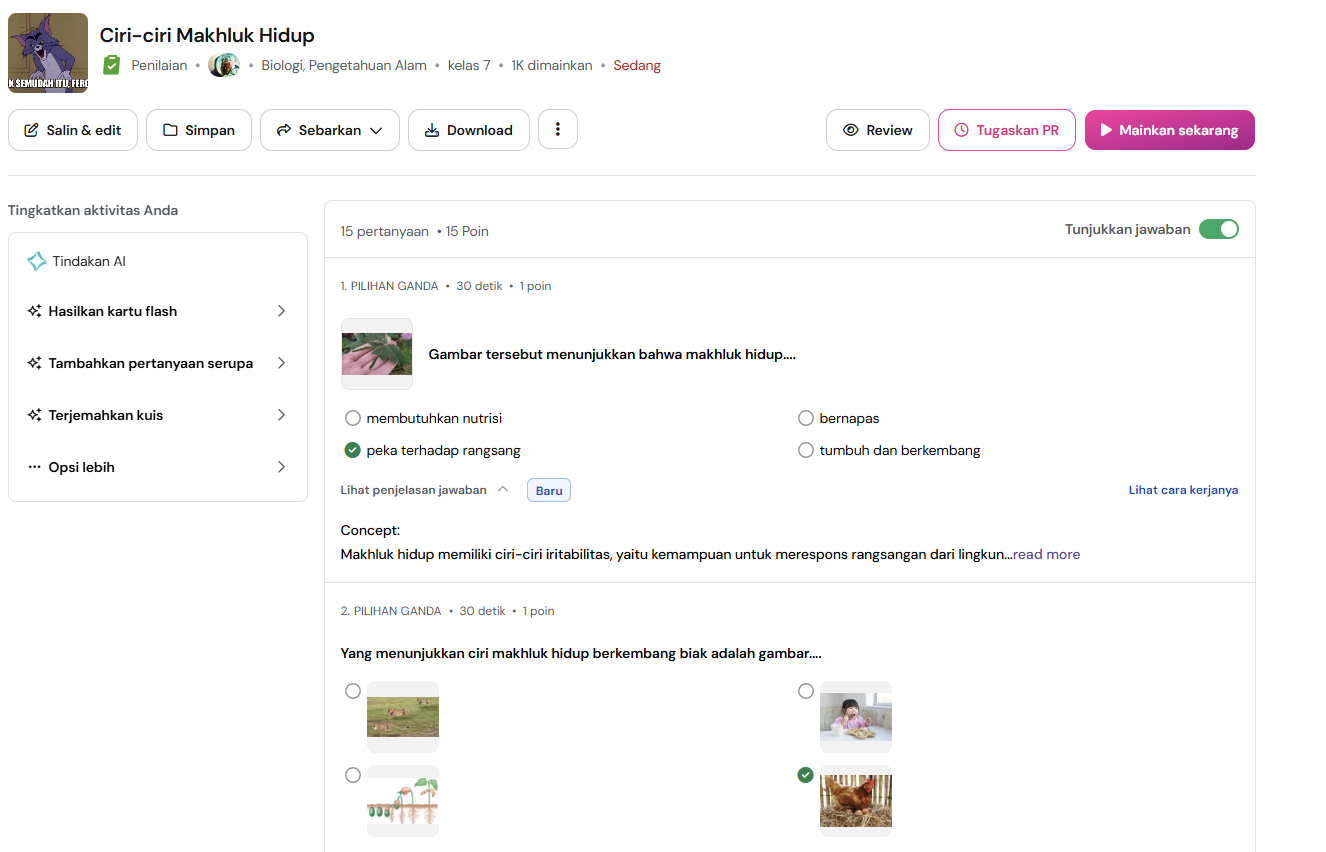Click the Lihat cara kerjanya link
This screenshot has height=852, width=1326.
point(1183,490)
